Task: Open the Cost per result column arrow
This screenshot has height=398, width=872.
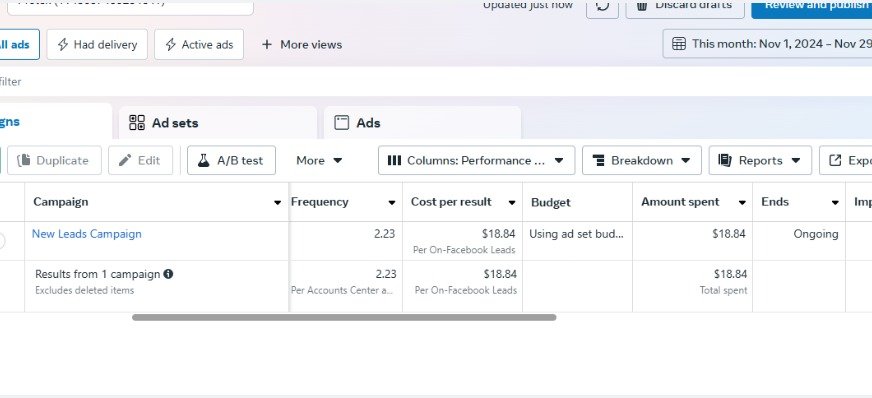Action: (512, 202)
